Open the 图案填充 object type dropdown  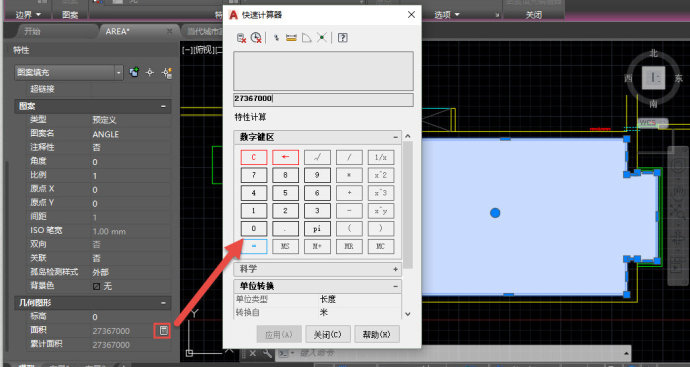[x=69, y=72]
